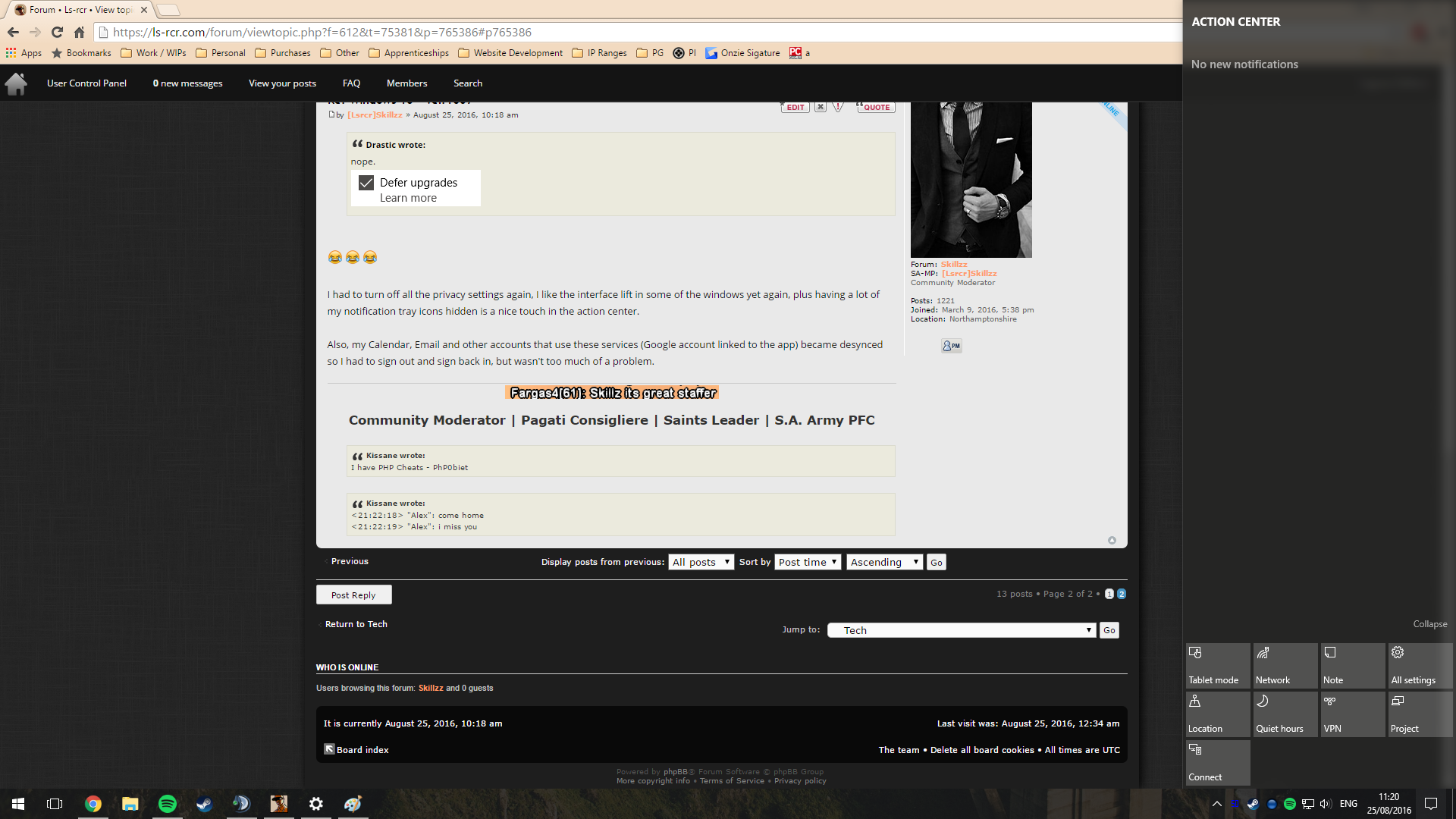1456x819 pixels.
Task: Open All settings from Action Center
Action: tap(1420, 666)
